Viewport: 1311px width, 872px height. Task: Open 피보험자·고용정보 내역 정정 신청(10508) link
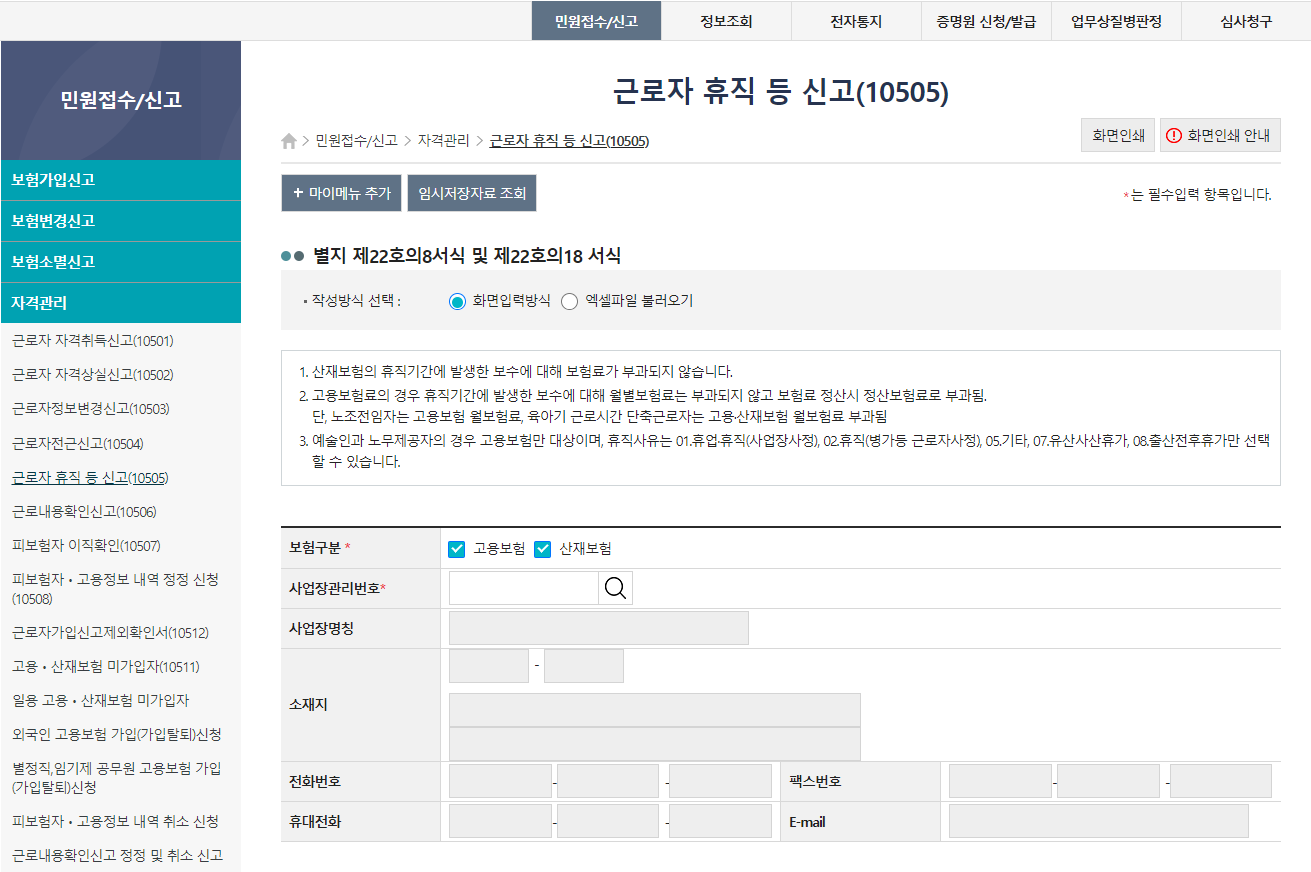115,589
